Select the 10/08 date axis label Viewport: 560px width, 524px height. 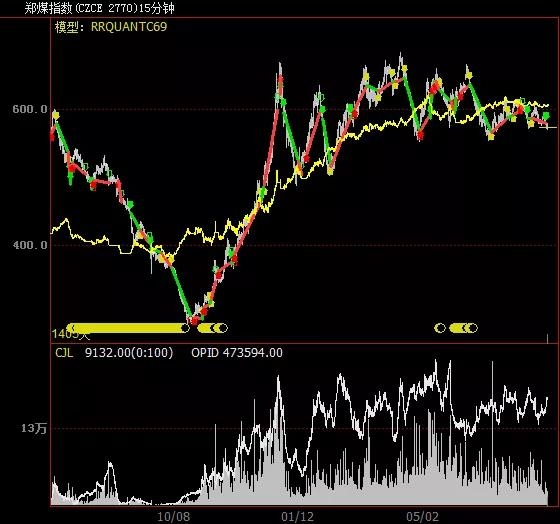pyautogui.click(x=174, y=516)
